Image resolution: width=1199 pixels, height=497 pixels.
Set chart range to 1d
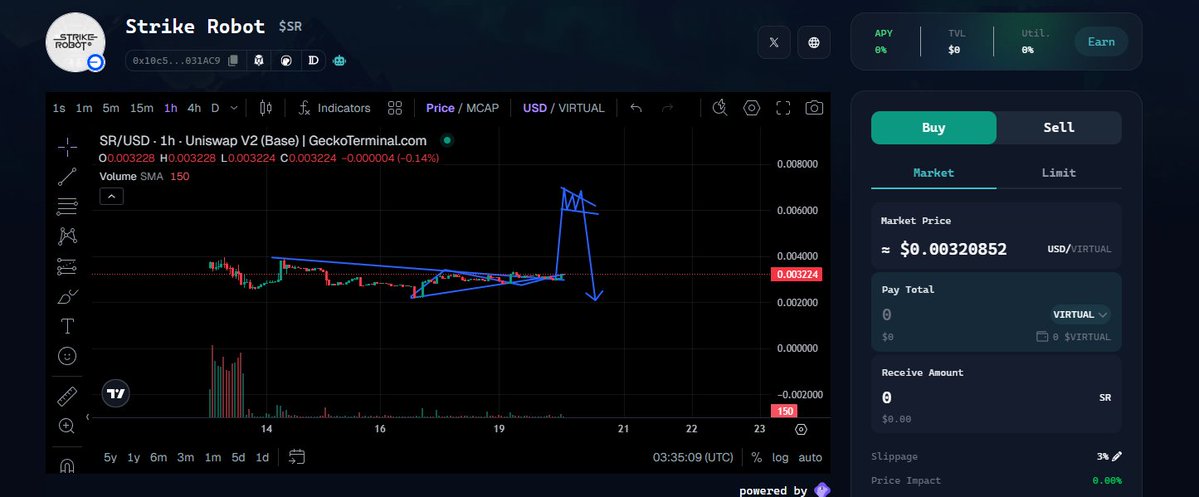(x=262, y=457)
